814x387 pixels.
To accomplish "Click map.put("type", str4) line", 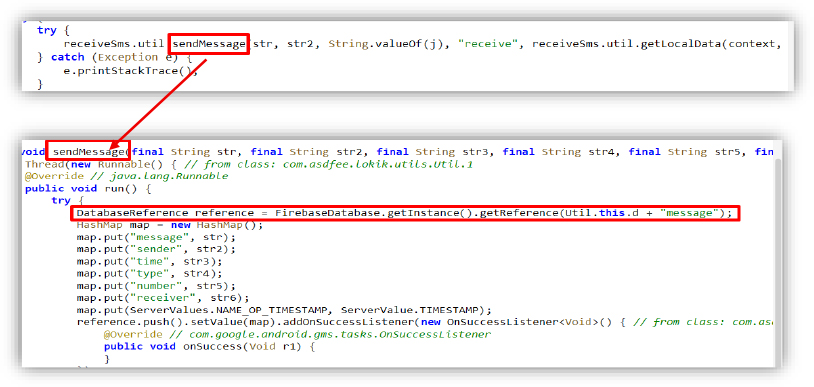I will click(150, 274).
